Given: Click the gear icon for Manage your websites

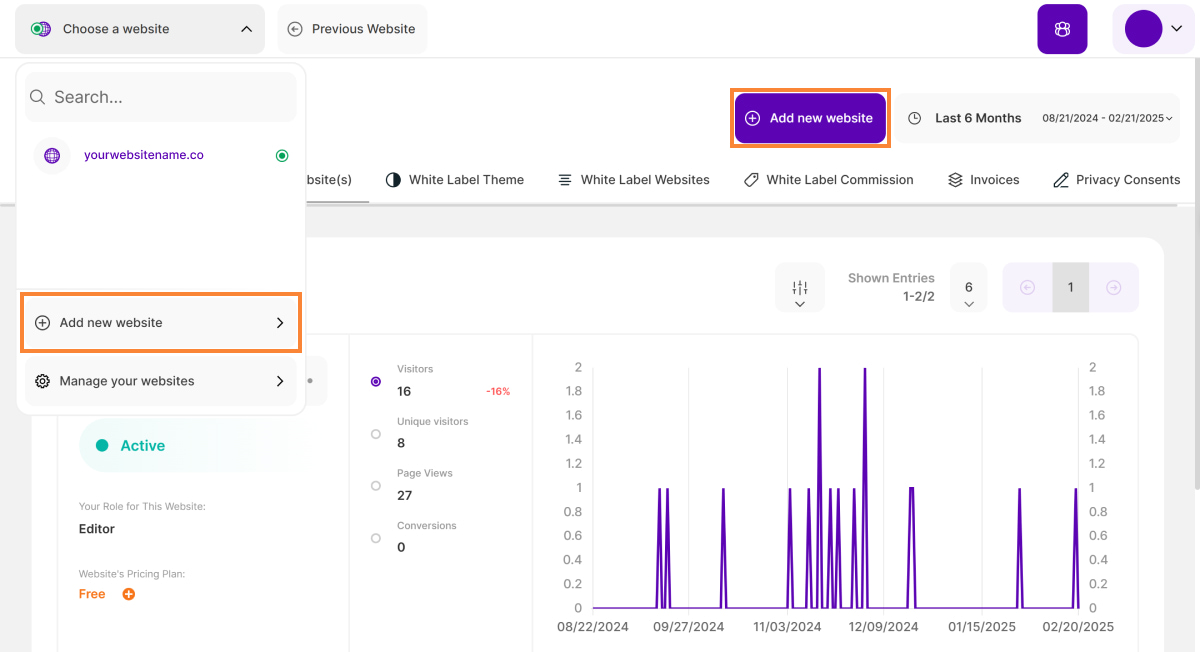Looking at the screenshot, I should [42, 381].
